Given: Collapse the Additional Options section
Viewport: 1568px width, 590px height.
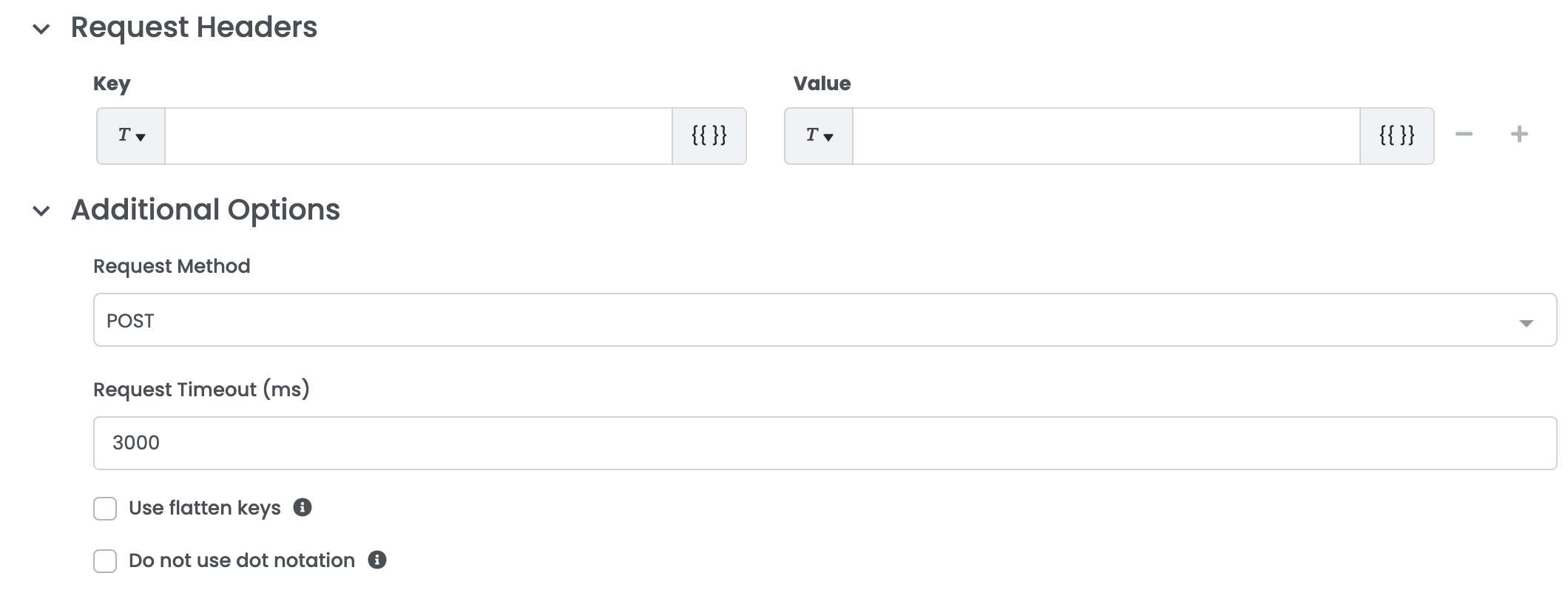Looking at the screenshot, I should (x=41, y=211).
